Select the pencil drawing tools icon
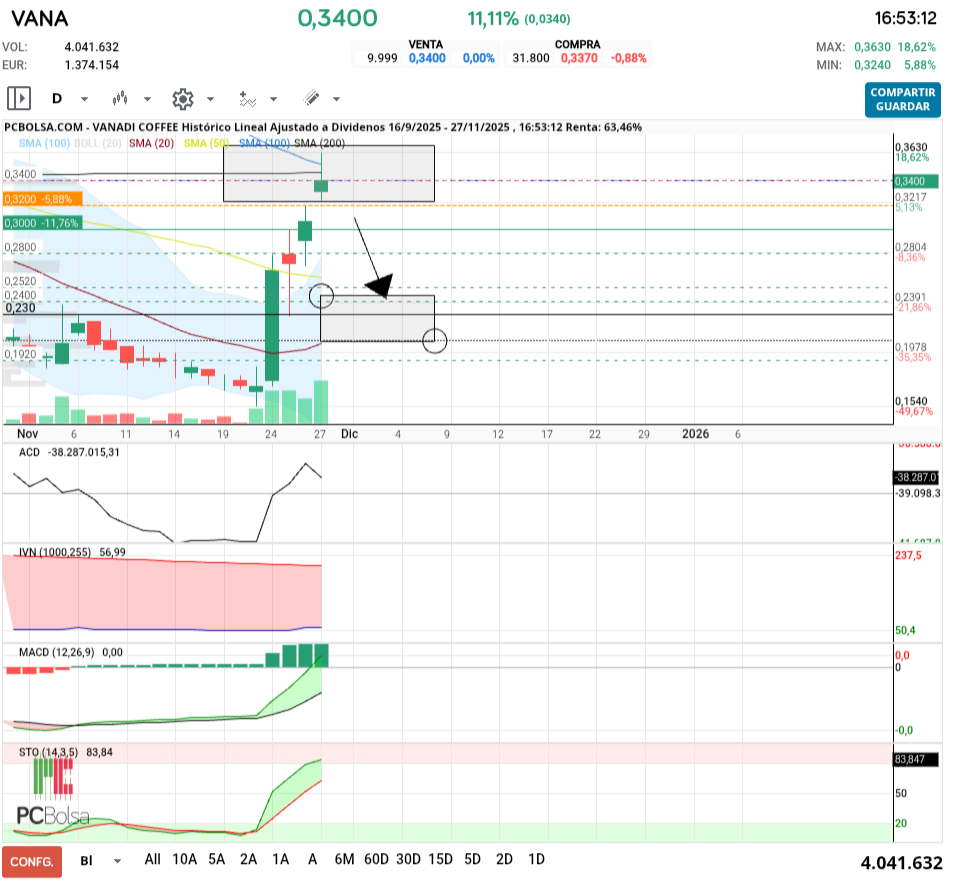 click(x=311, y=98)
